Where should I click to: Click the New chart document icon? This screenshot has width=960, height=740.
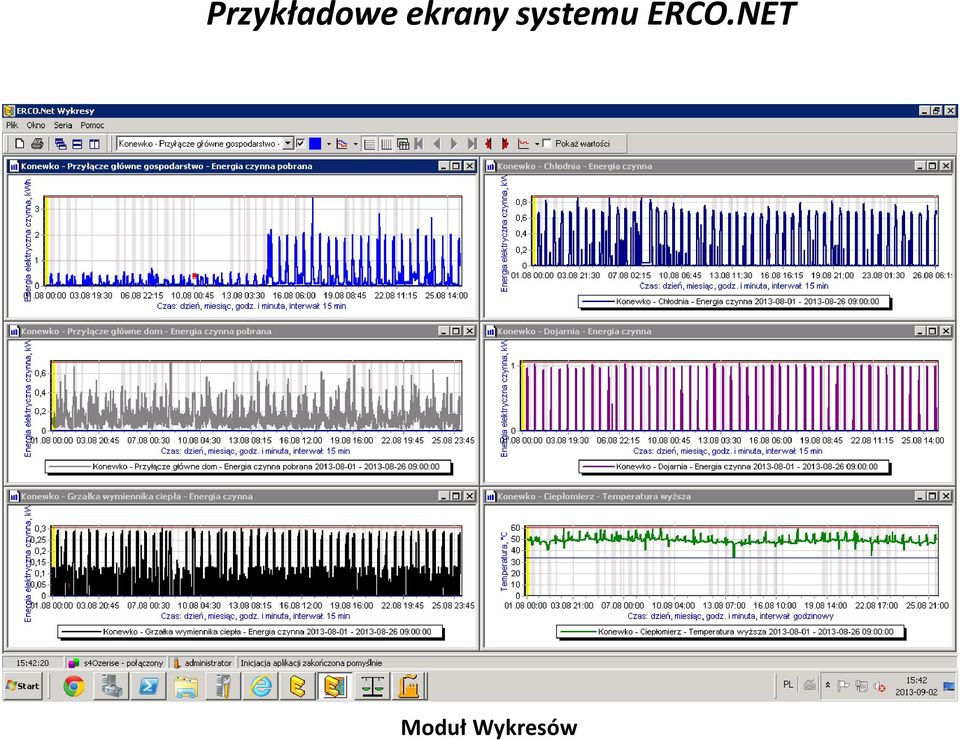click(x=20, y=144)
